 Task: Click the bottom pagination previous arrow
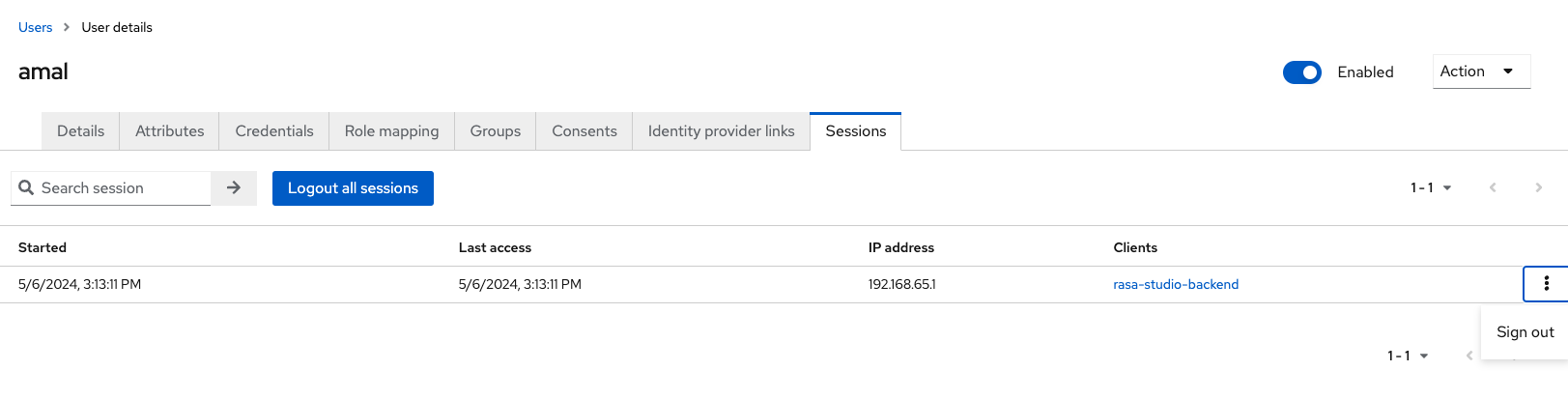point(1469,356)
